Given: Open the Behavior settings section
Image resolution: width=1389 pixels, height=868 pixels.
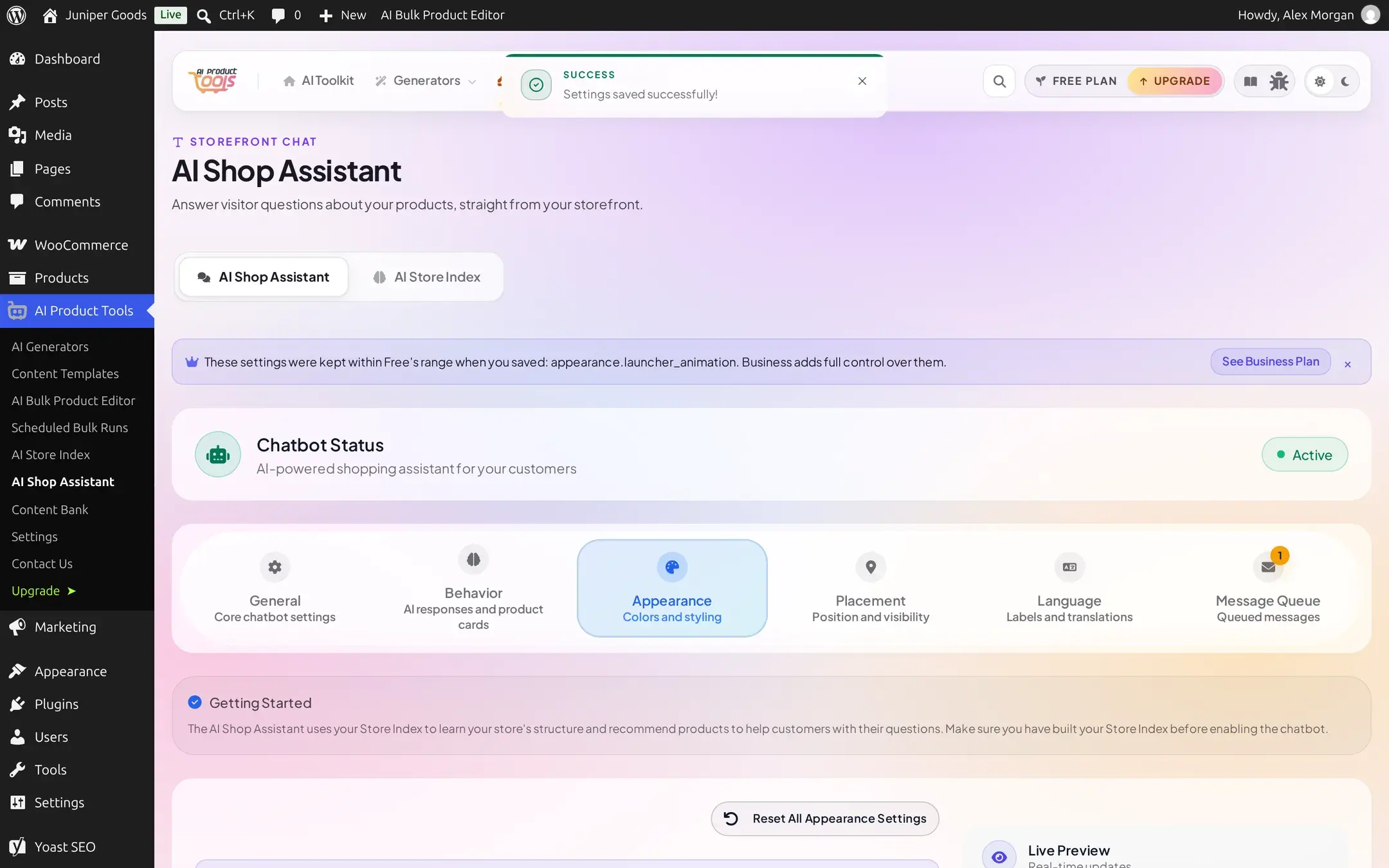Looking at the screenshot, I should click(x=473, y=588).
